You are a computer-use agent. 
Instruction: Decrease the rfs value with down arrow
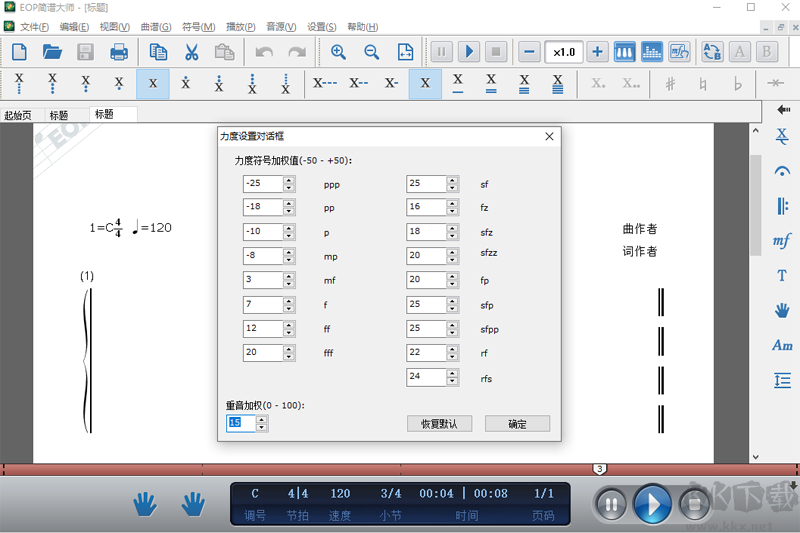click(x=453, y=381)
